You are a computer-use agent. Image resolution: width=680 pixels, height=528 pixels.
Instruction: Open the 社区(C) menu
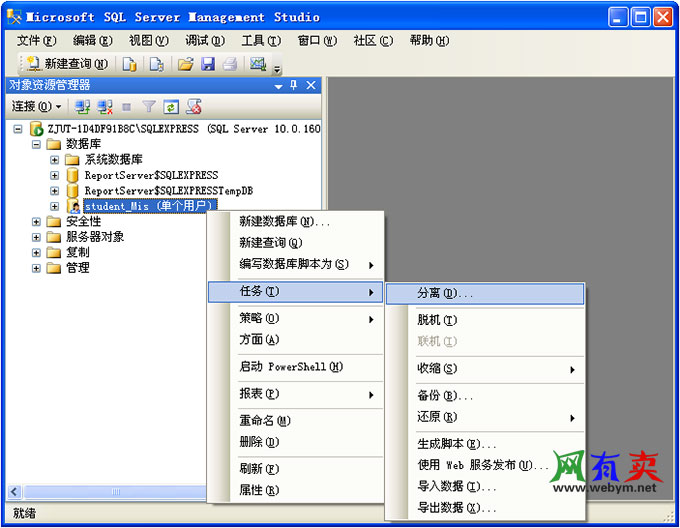[x=373, y=41]
